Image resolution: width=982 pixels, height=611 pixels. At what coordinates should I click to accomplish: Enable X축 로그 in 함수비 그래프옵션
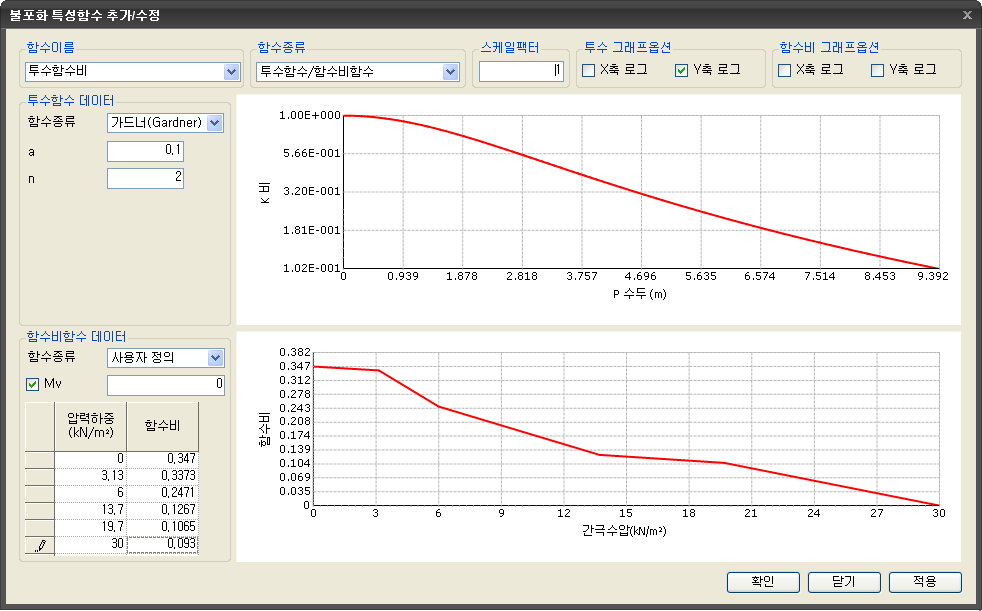(785, 70)
